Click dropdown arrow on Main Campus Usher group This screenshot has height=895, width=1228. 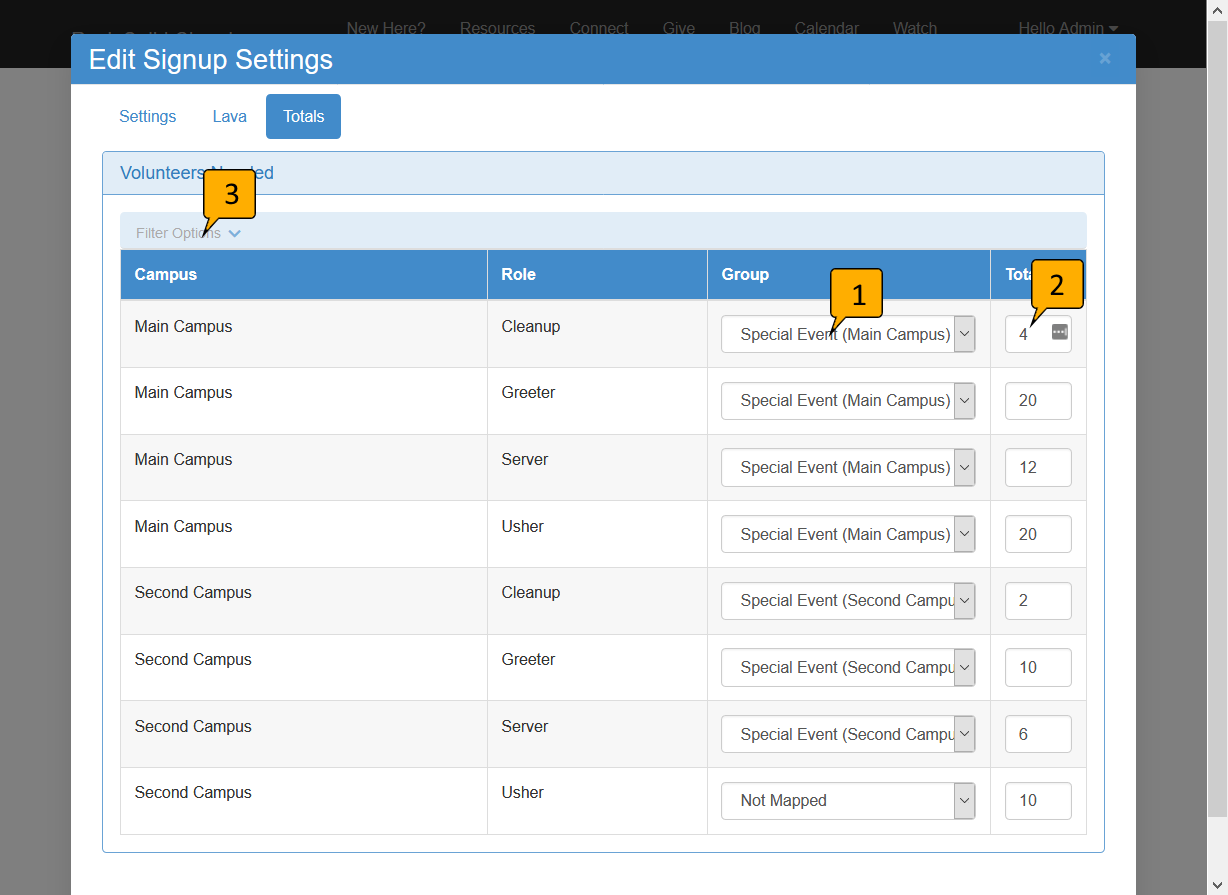tap(964, 533)
